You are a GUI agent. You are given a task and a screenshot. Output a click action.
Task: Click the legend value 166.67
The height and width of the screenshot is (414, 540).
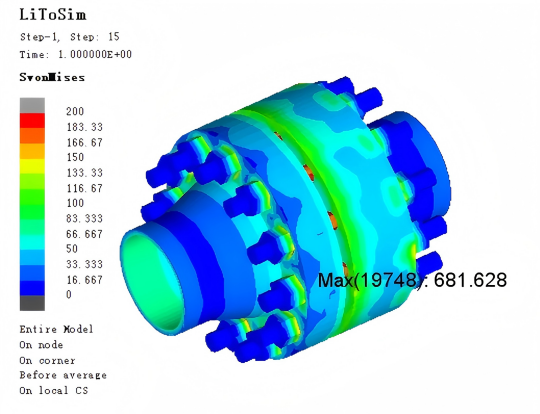85,142
